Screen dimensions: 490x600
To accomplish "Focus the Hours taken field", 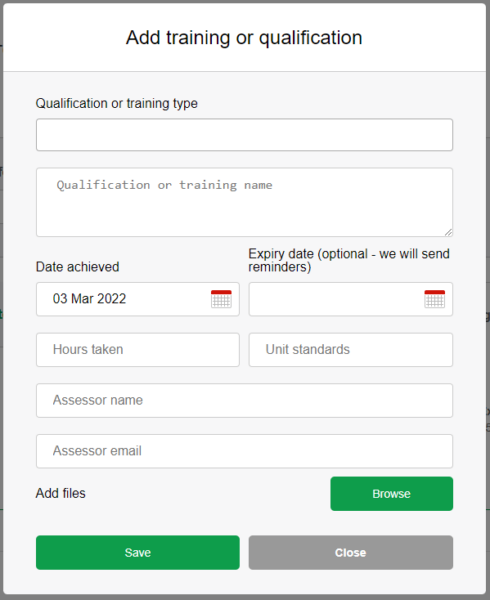I will coord(138,350).
